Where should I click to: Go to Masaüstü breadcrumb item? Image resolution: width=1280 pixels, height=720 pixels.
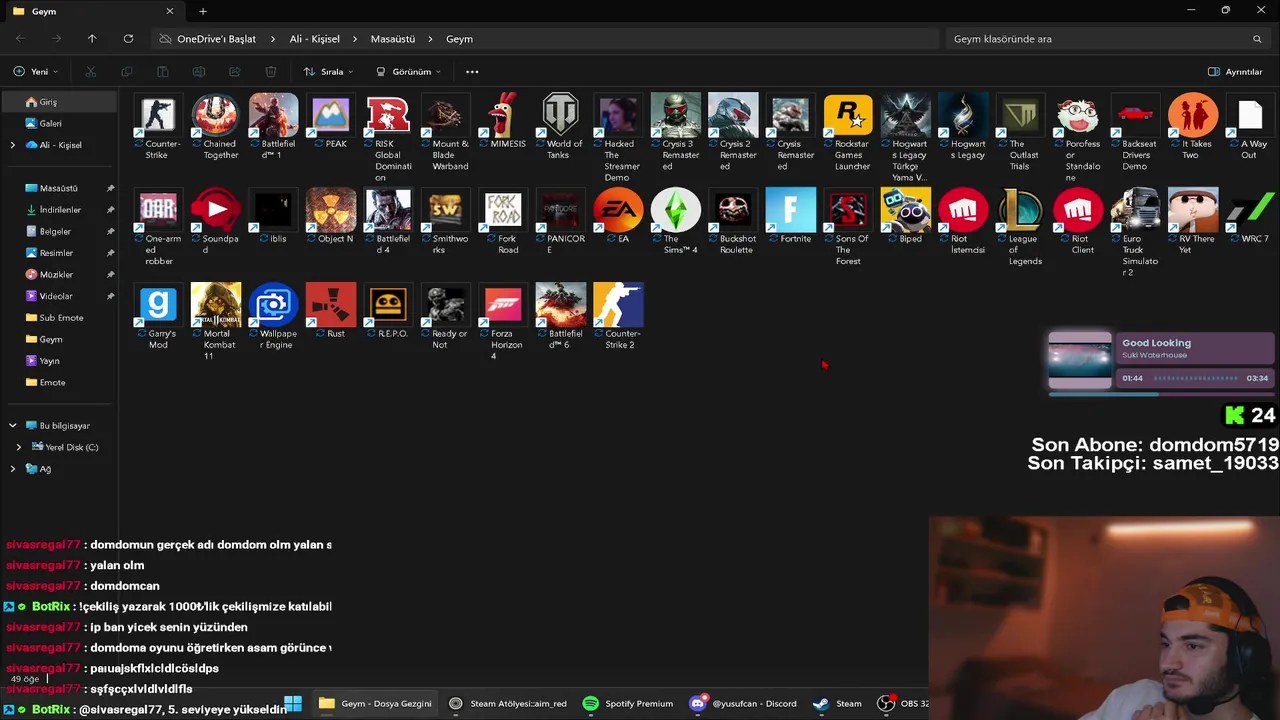pyautogui.click(x=392, y=39)
